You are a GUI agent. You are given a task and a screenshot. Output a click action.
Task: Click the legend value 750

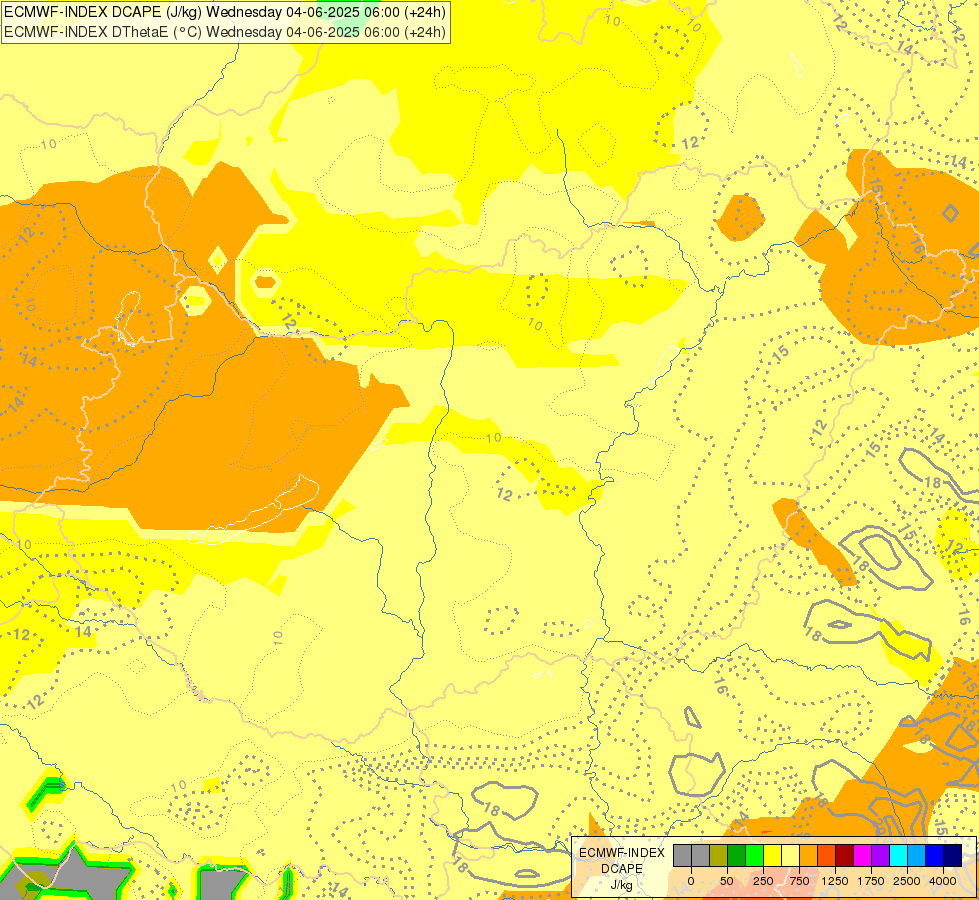coord(799,881)
